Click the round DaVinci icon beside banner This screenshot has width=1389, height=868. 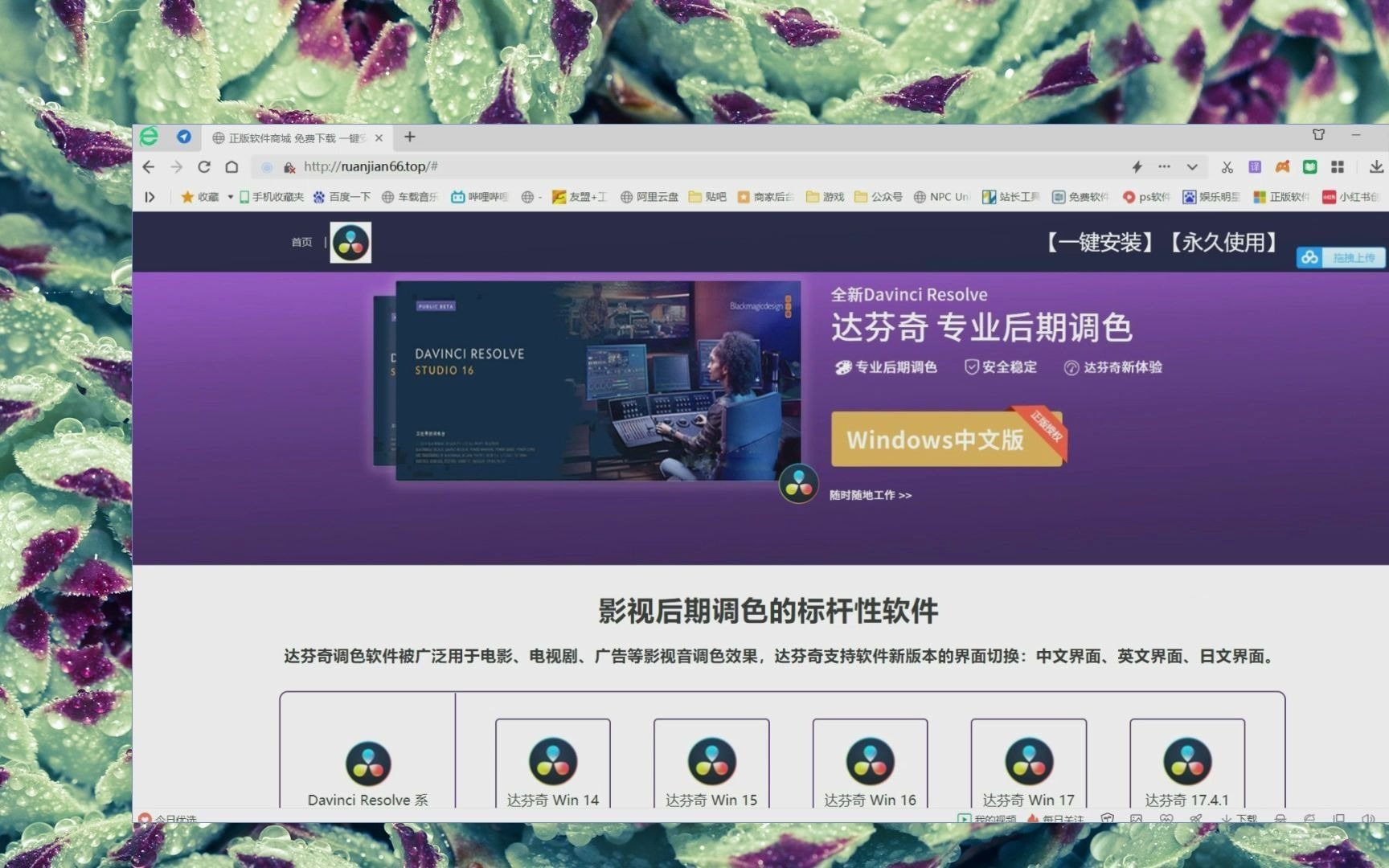click(798, 484)
